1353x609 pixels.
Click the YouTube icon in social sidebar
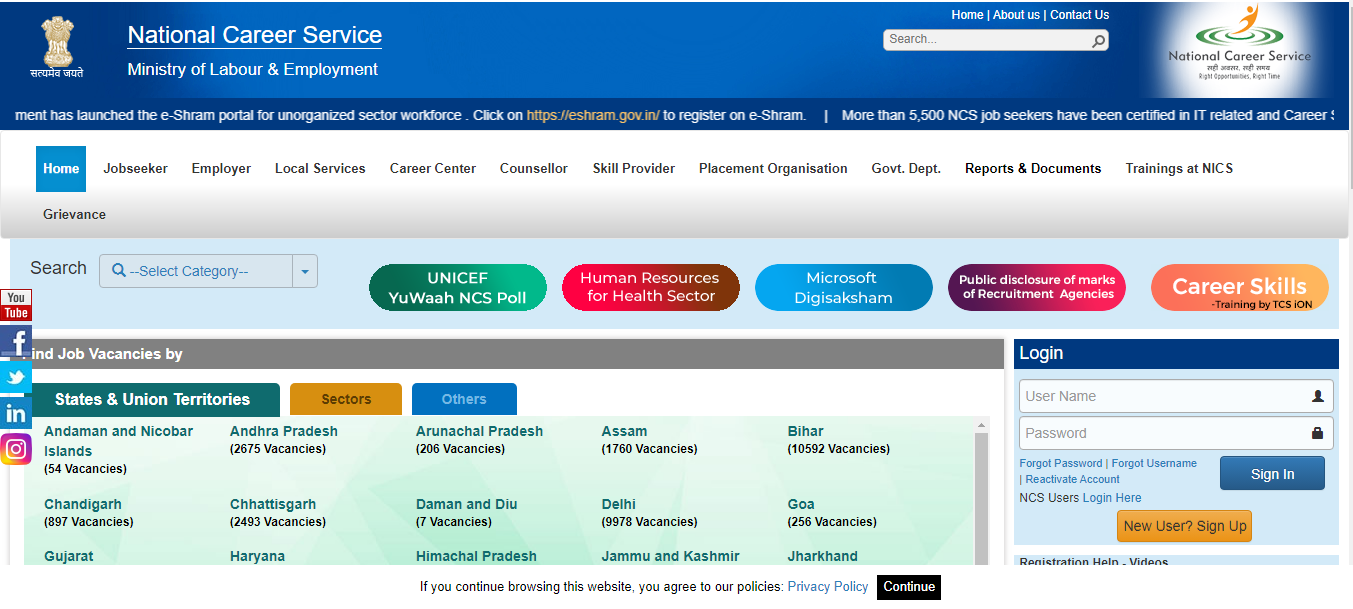[16, 305]
